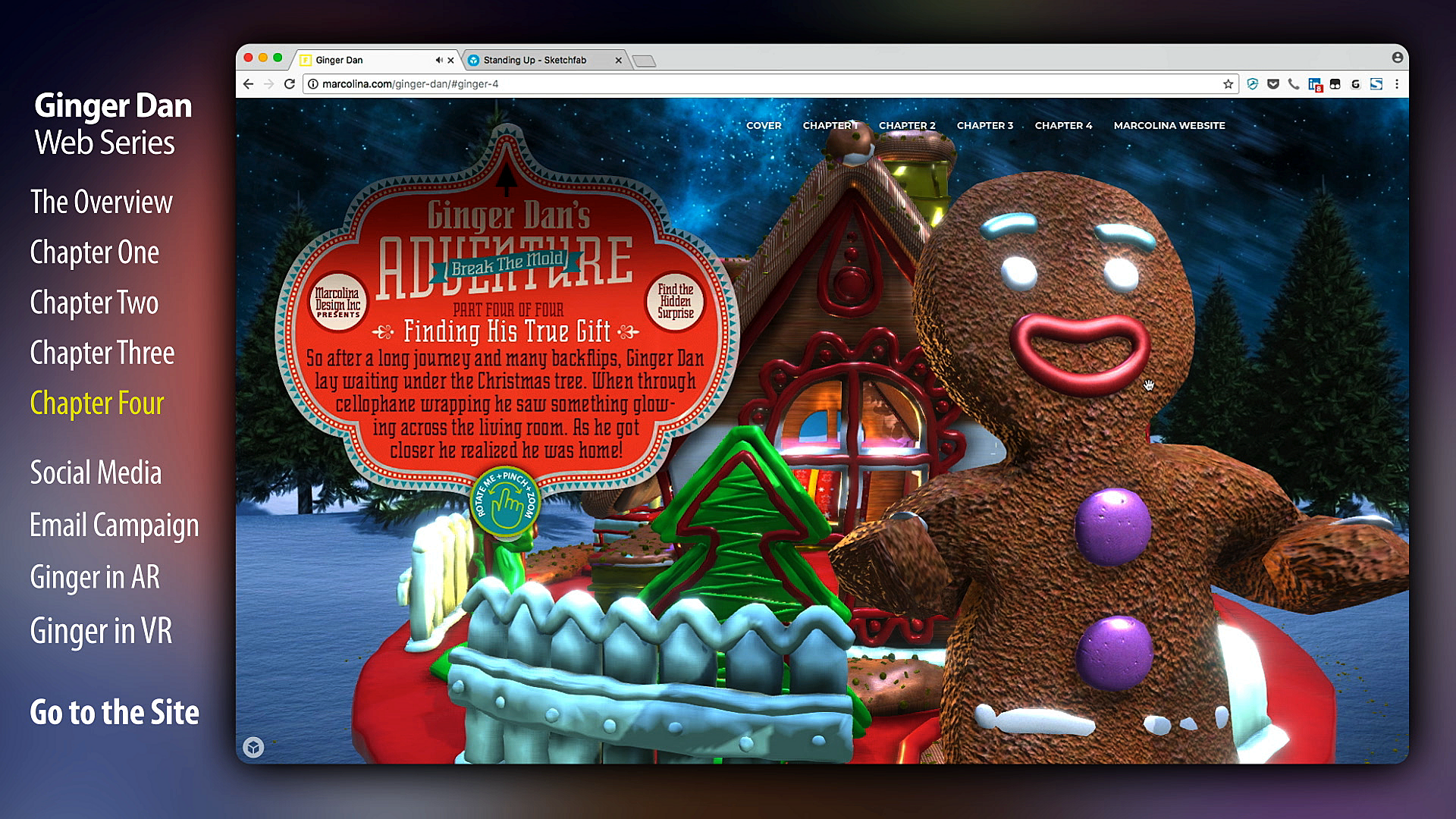Go to COVER in site navigation
The image size is (1456, 819).
point(764,125)
